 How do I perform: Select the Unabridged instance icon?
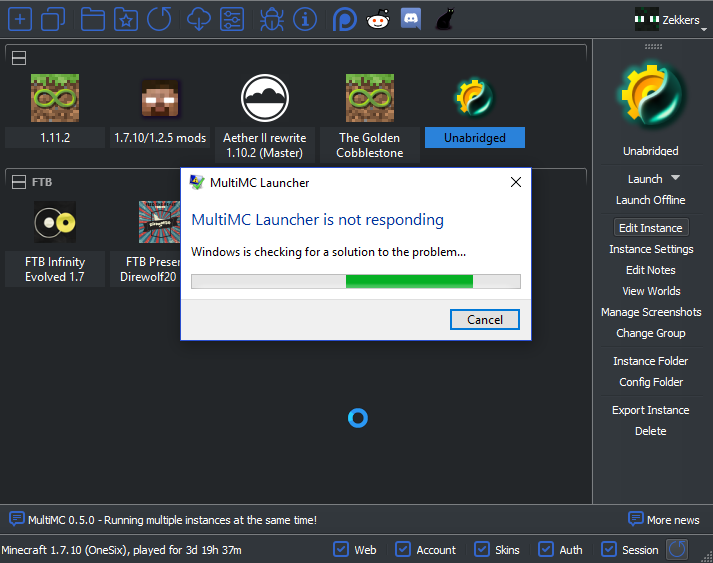pyautogui.click(x=475, y=98)
